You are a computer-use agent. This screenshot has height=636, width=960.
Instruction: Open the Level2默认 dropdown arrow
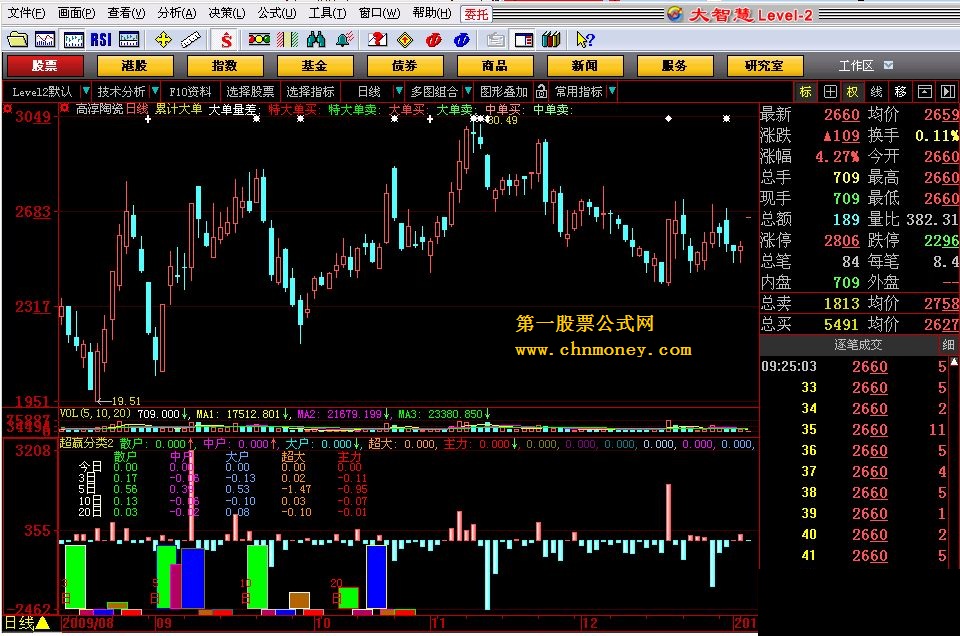click(86, 91)
